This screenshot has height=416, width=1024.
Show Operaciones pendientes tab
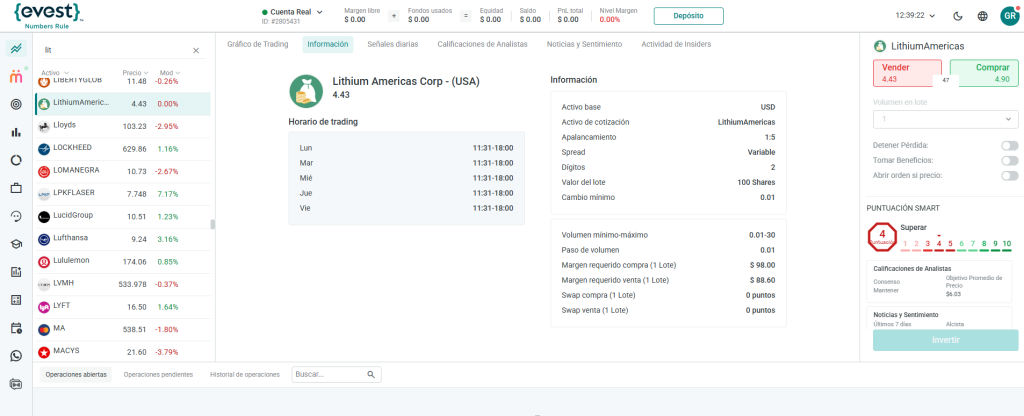coord(158,375)
